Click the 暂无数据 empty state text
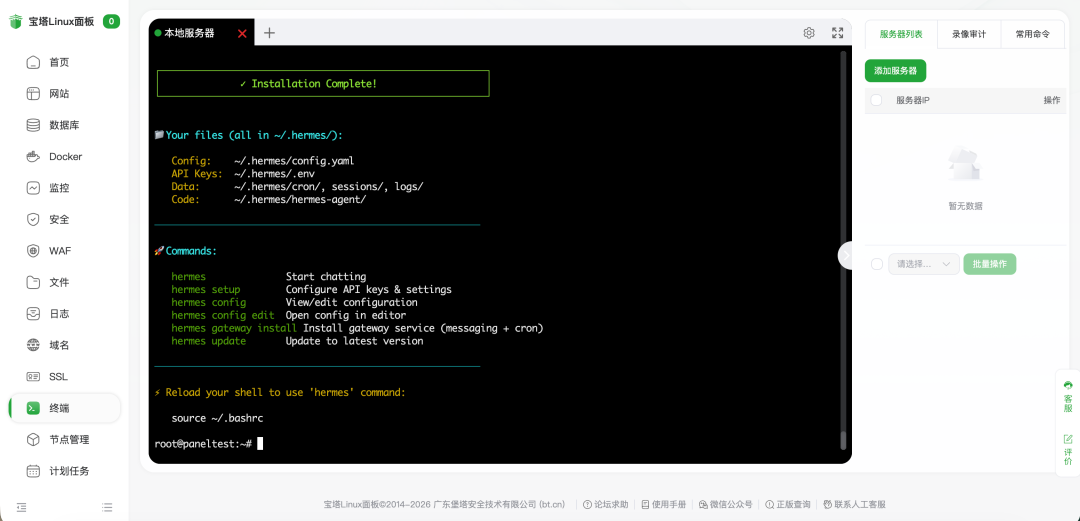Image resolution: width=1080 pixels, height=521 pixels. coord(965,205)
